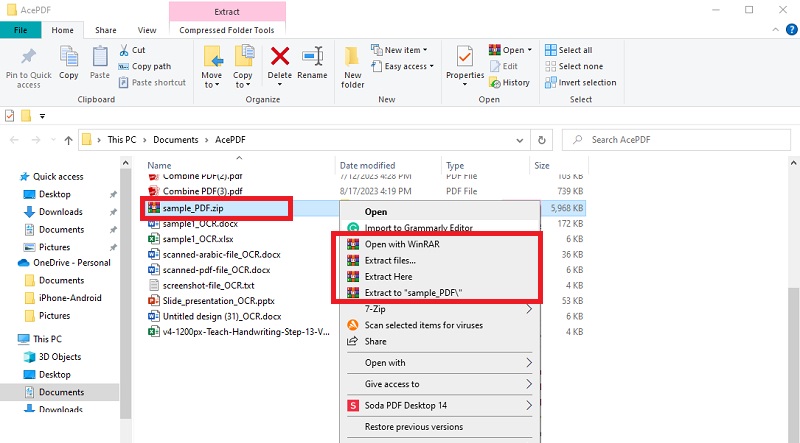Open OneDrive - Personal in sidebar
The image size is (800, 443).
(71, 263)
